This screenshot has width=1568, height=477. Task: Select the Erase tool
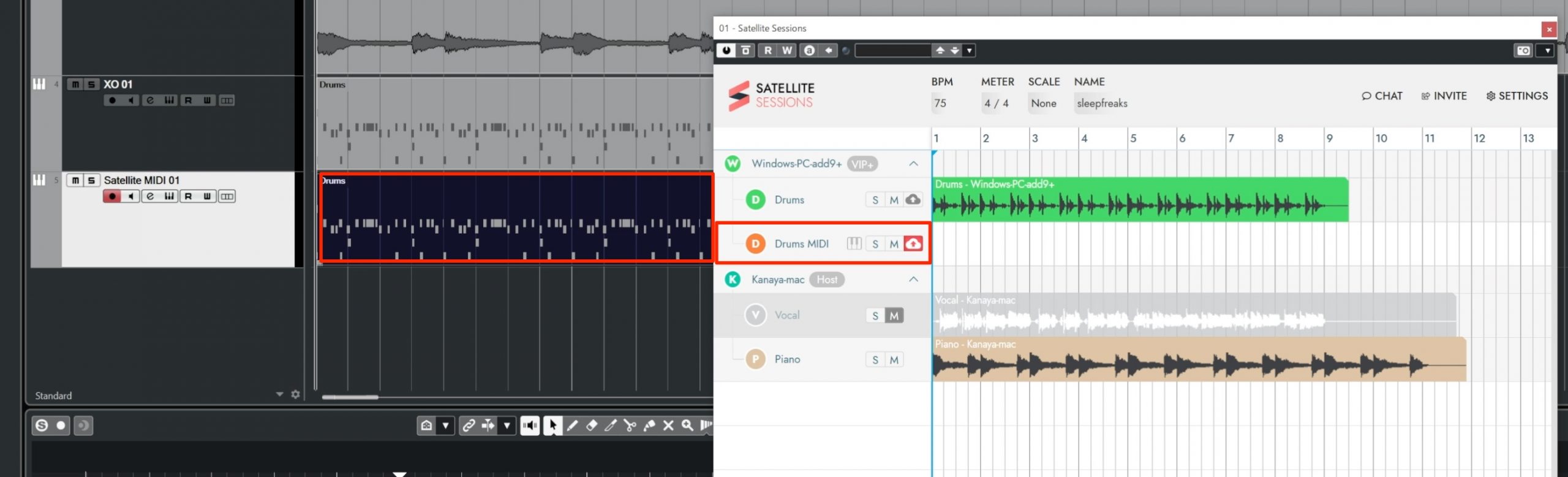coord(592,425)
